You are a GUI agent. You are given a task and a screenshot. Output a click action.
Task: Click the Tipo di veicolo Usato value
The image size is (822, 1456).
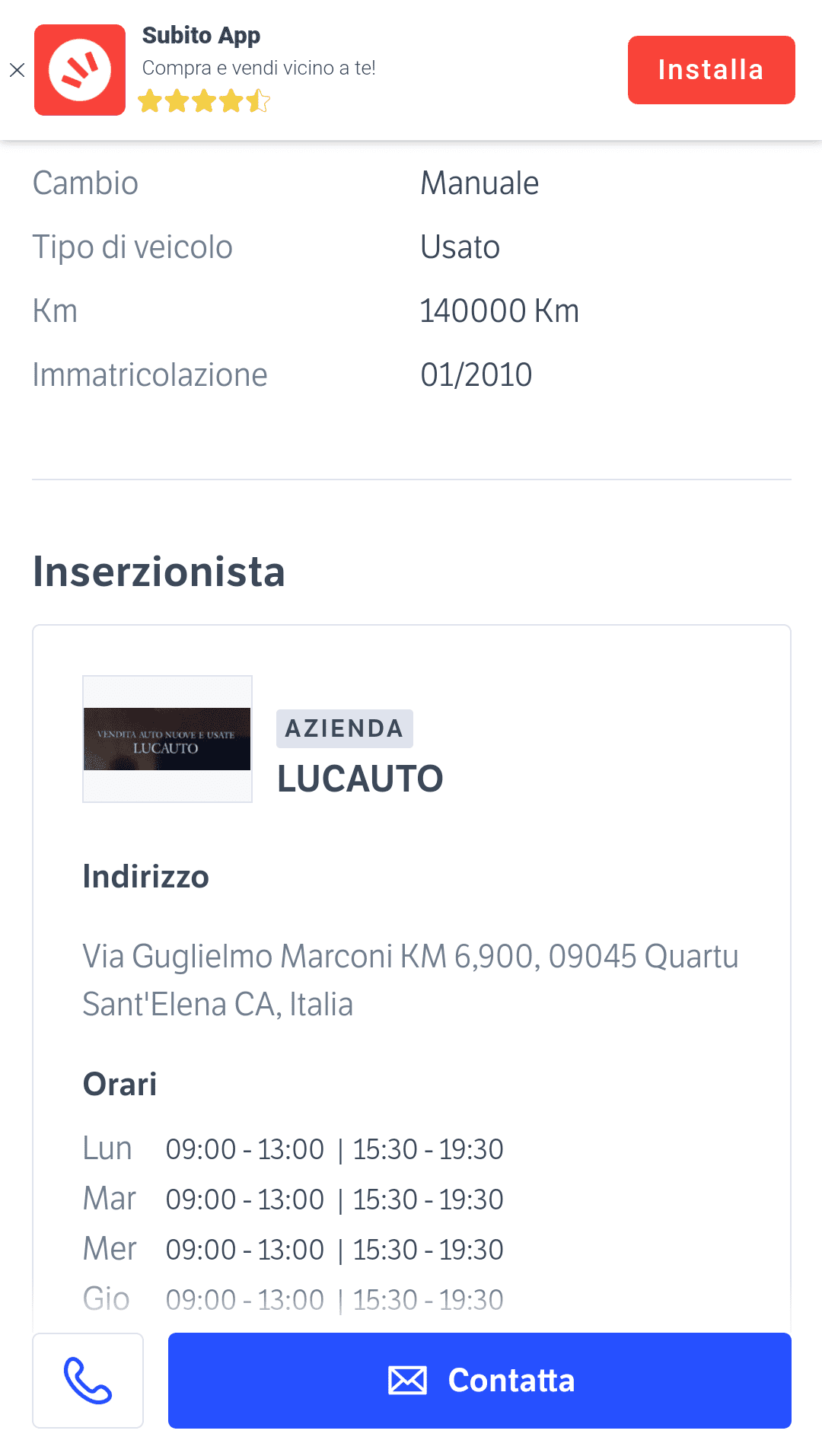tap(460, 247)
